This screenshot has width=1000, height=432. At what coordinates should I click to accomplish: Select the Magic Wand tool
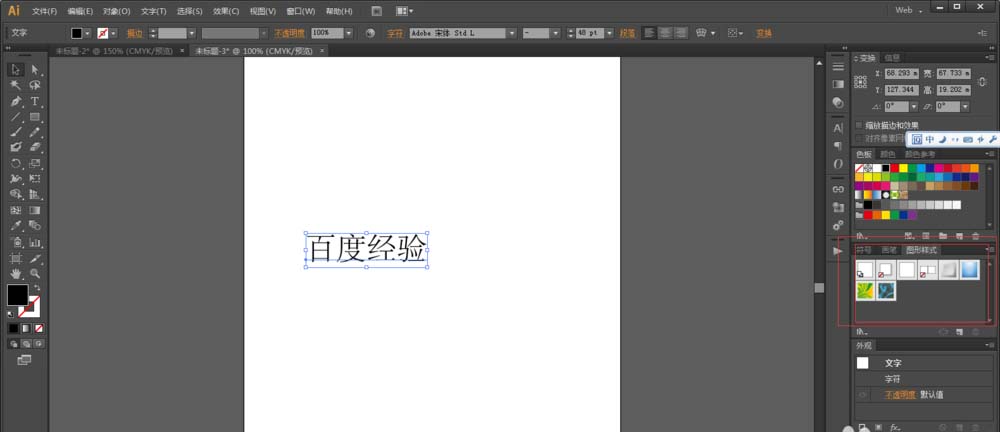pyautogui.click(x=17, y=85)
